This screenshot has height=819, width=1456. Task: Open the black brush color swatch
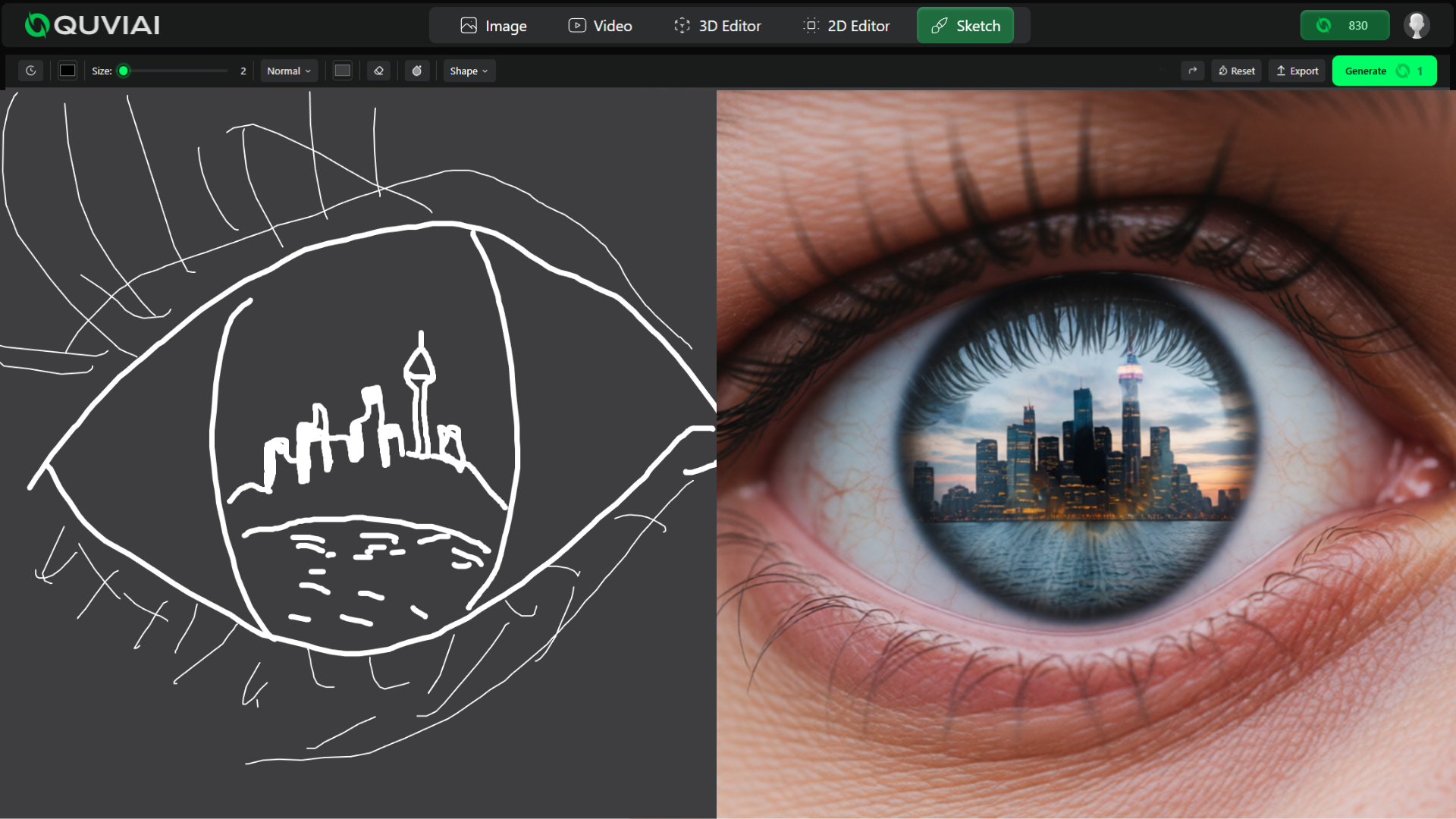(67, 71)
